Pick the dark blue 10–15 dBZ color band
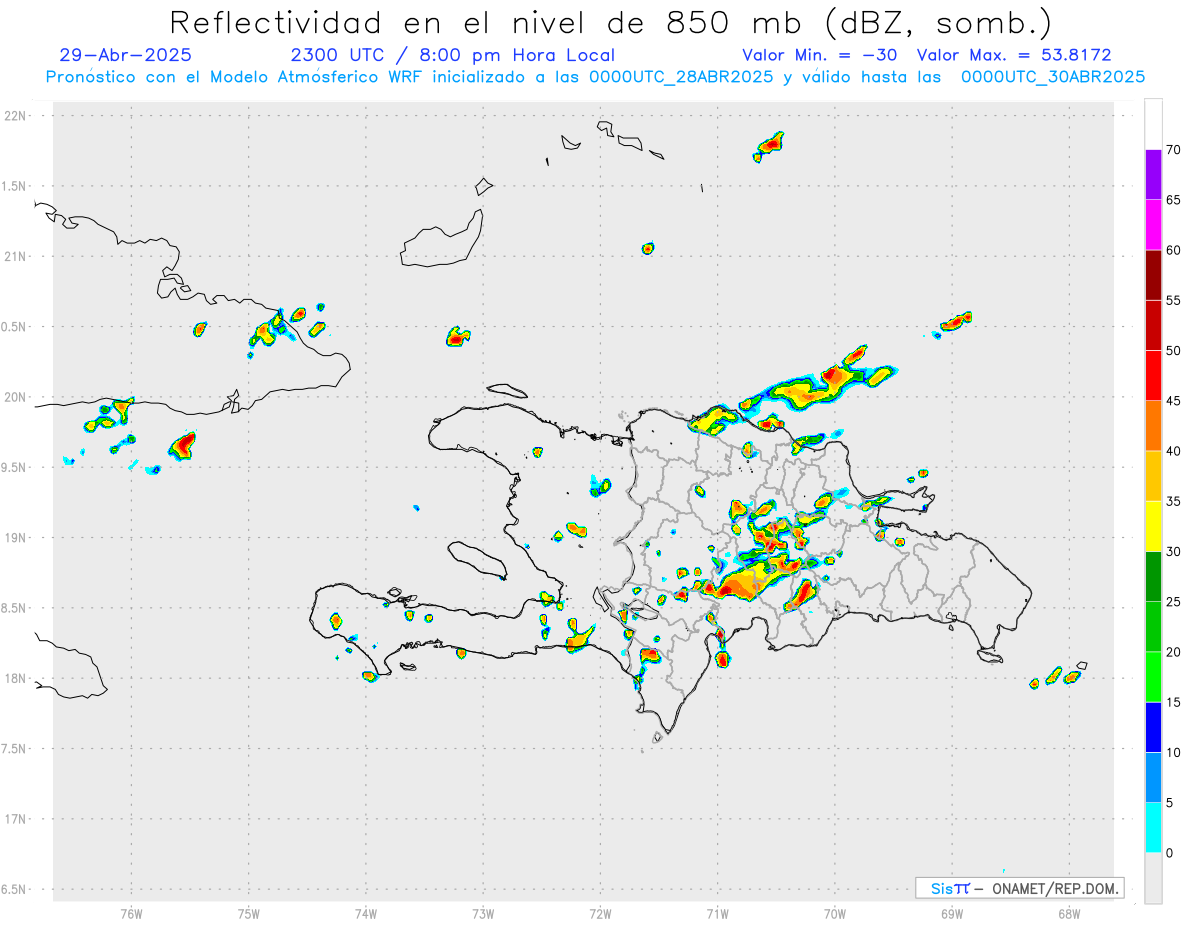This screenshot has width=1200, height=927. [1153, 727]
